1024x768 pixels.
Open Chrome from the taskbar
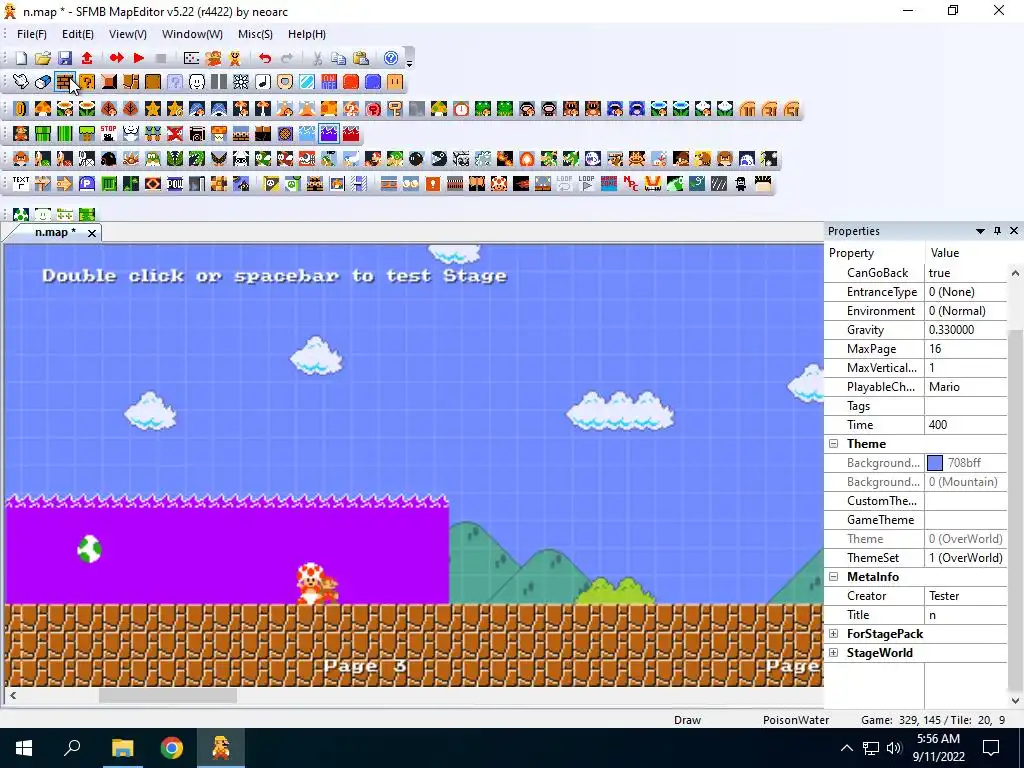(x=172, y=748)
